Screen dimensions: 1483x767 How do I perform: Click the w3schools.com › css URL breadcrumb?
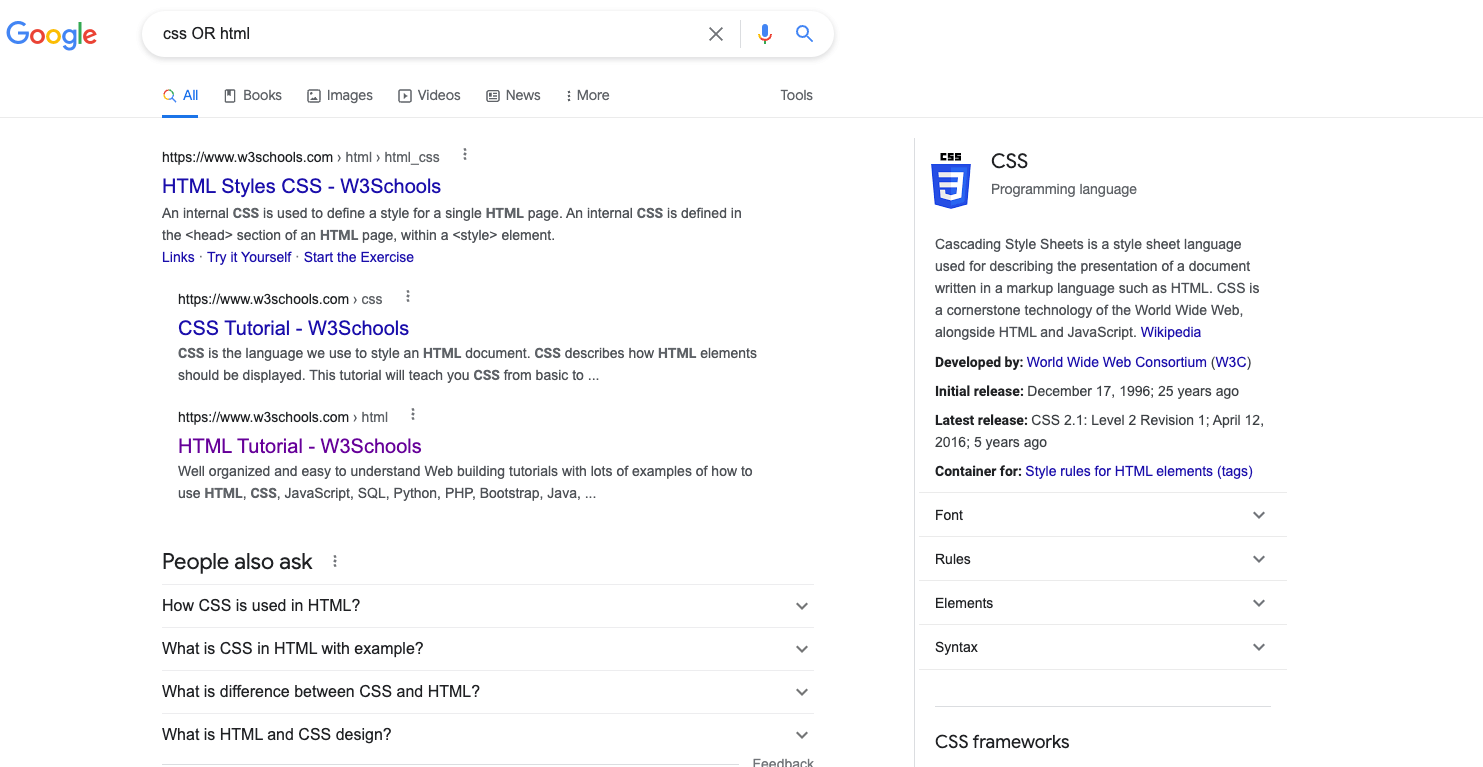[280, 299]
